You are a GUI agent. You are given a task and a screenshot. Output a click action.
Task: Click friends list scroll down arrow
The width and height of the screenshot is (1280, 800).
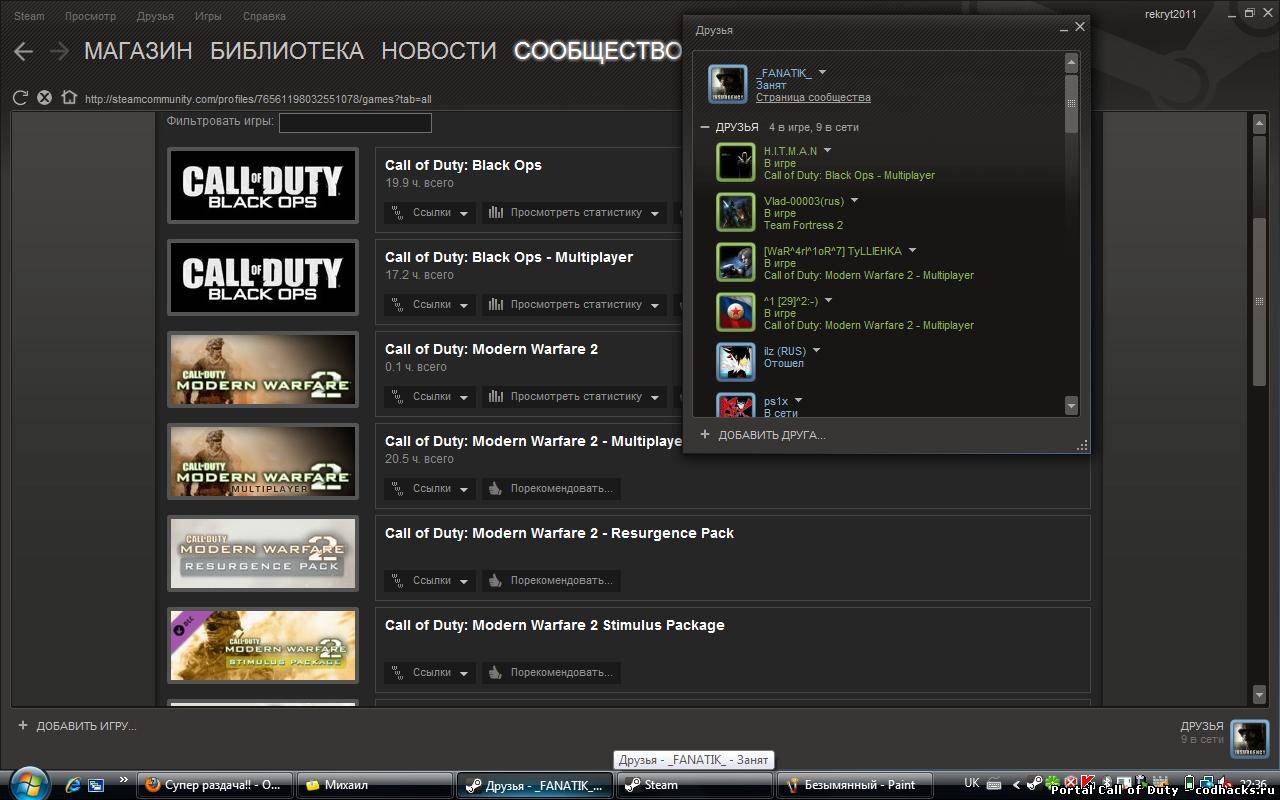tap(1071, 405)
